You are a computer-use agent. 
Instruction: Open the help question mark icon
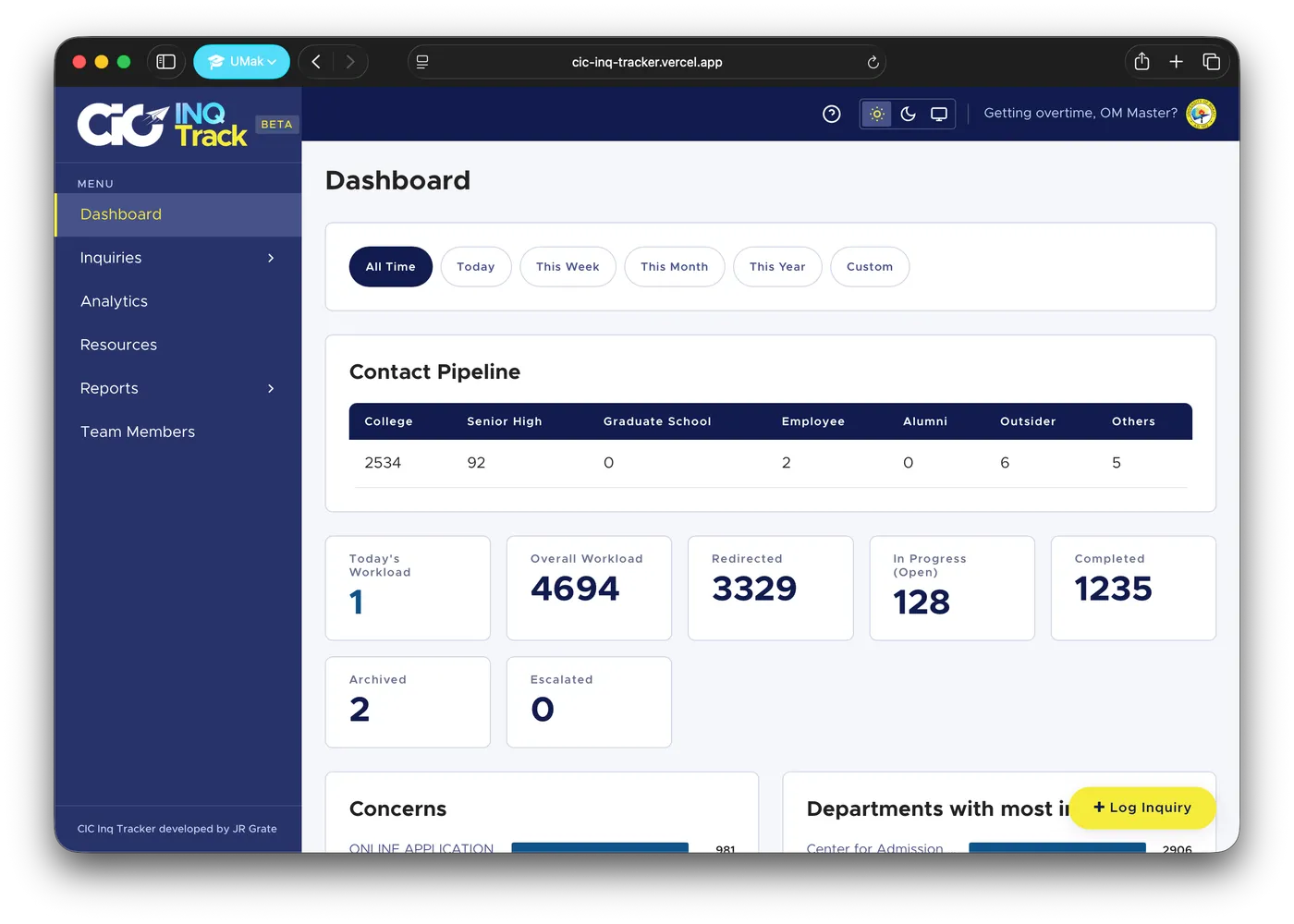click(x=831, y=114)
